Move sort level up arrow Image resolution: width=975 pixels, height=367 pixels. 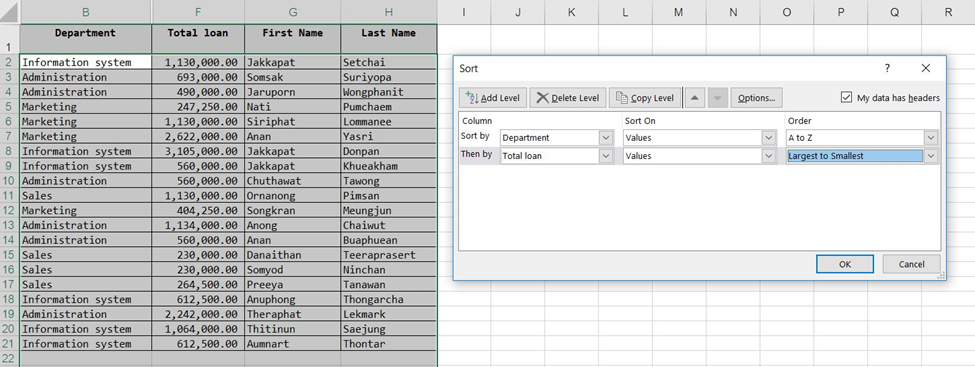click(x=695, y=98)
